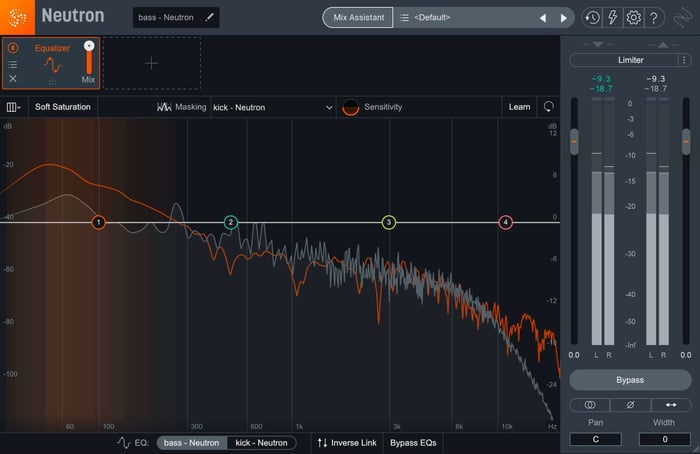Click the output meter type arrow

coord(663,44)
